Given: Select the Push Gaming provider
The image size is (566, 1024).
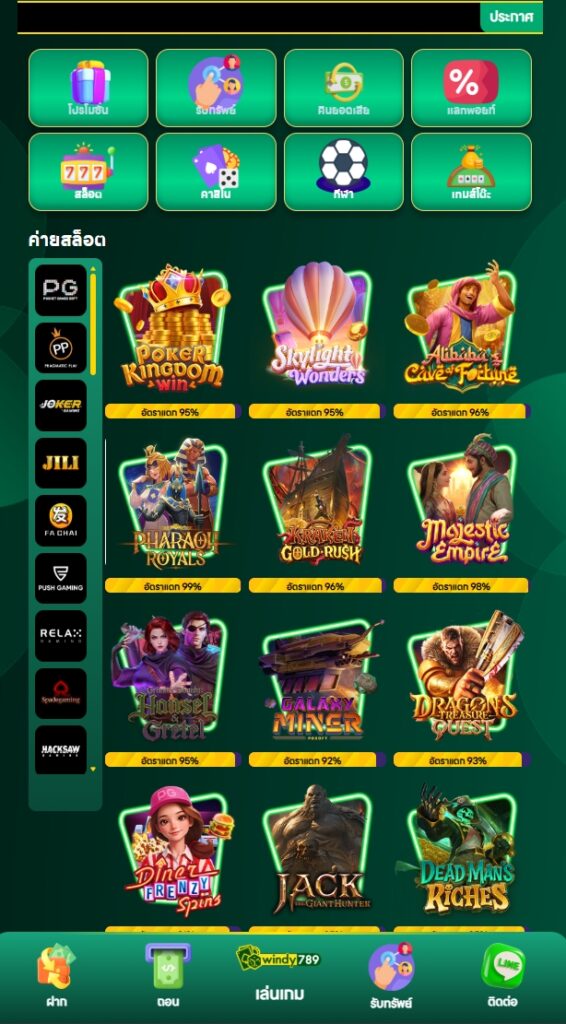Looking at the screenshot, I should (x=61, y=578).
